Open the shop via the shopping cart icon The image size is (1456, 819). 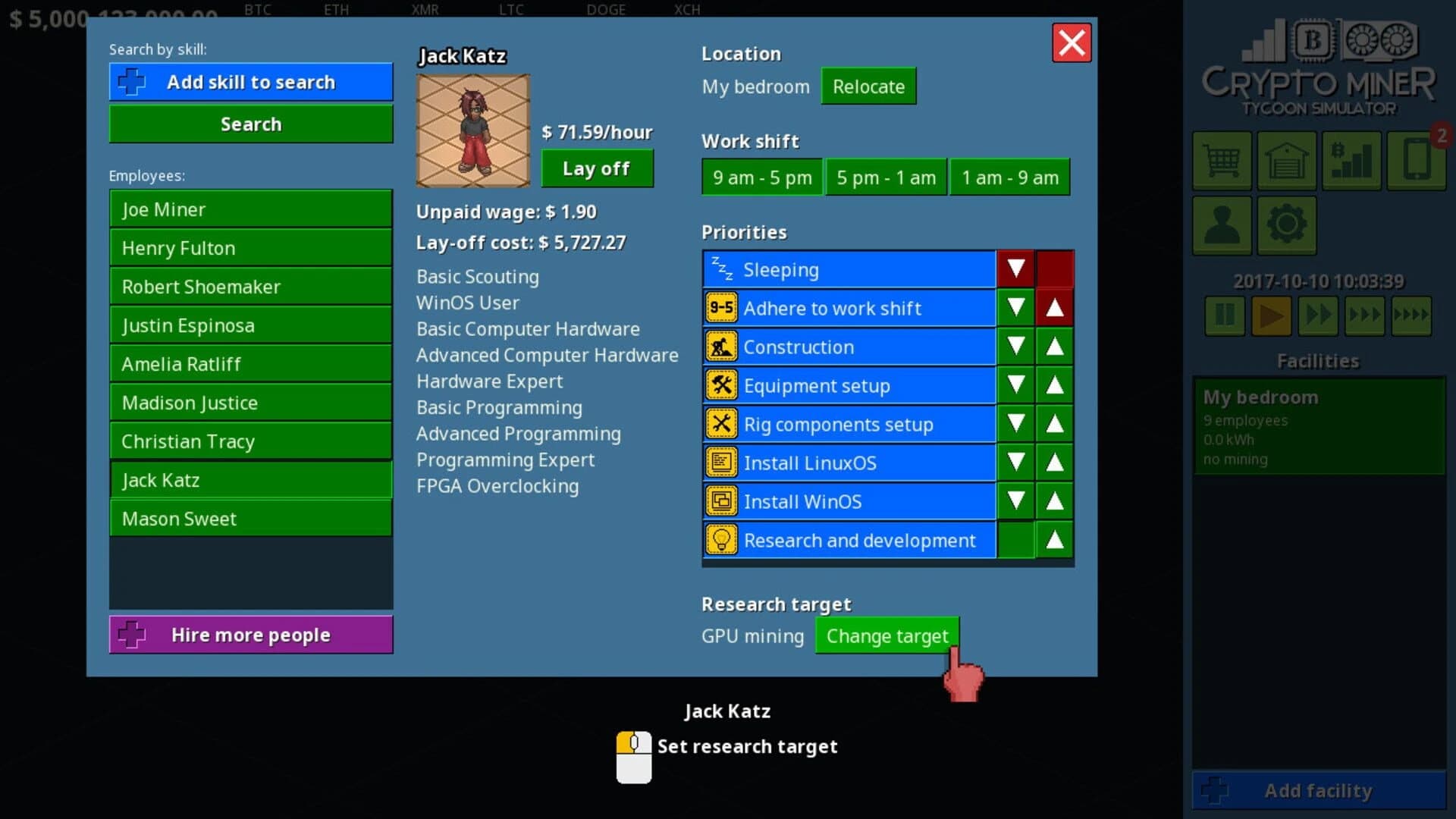pyautogui.click(x=1222, y=161)
